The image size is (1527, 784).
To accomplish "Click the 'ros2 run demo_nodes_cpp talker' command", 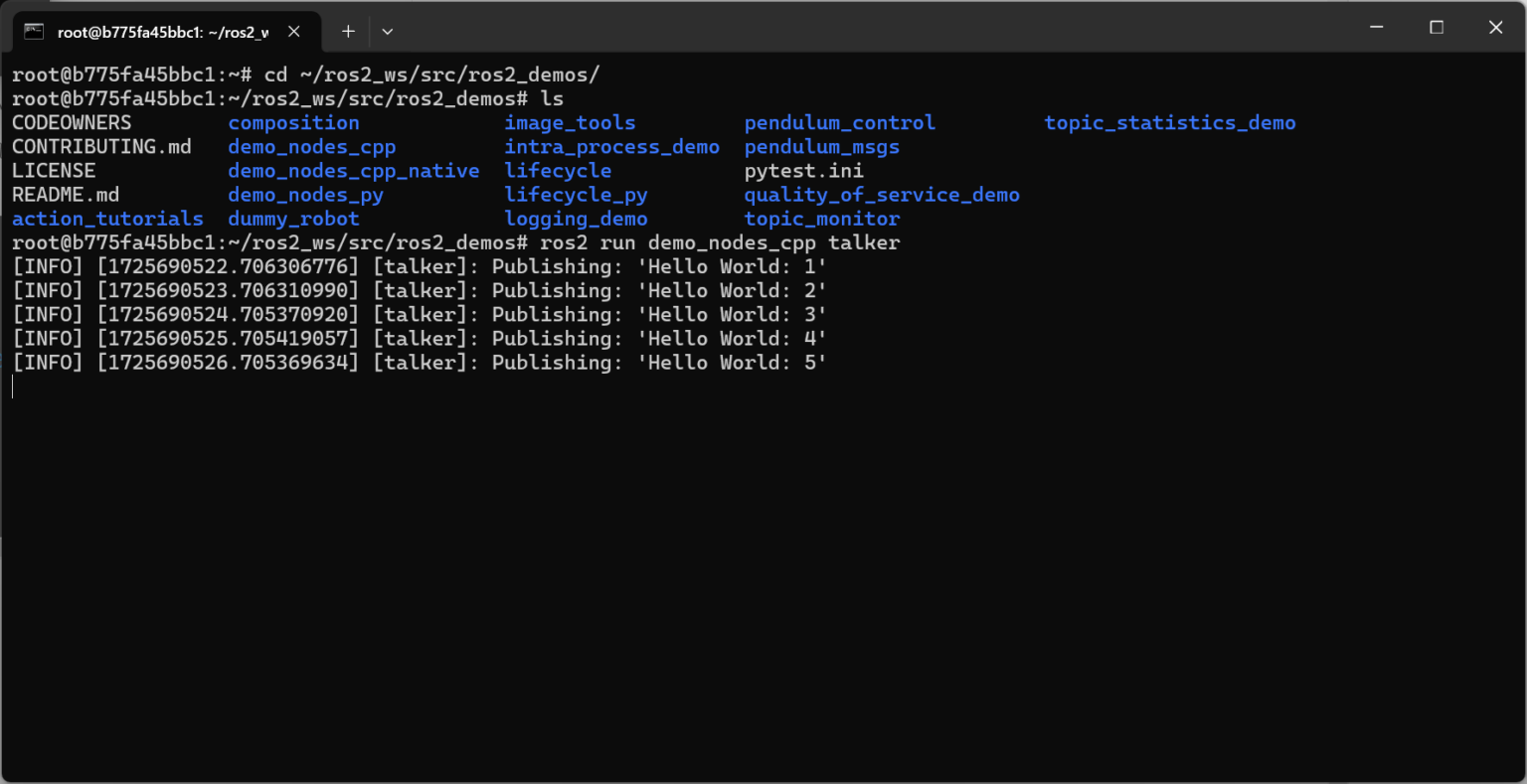I will click(x=720, y=242).
